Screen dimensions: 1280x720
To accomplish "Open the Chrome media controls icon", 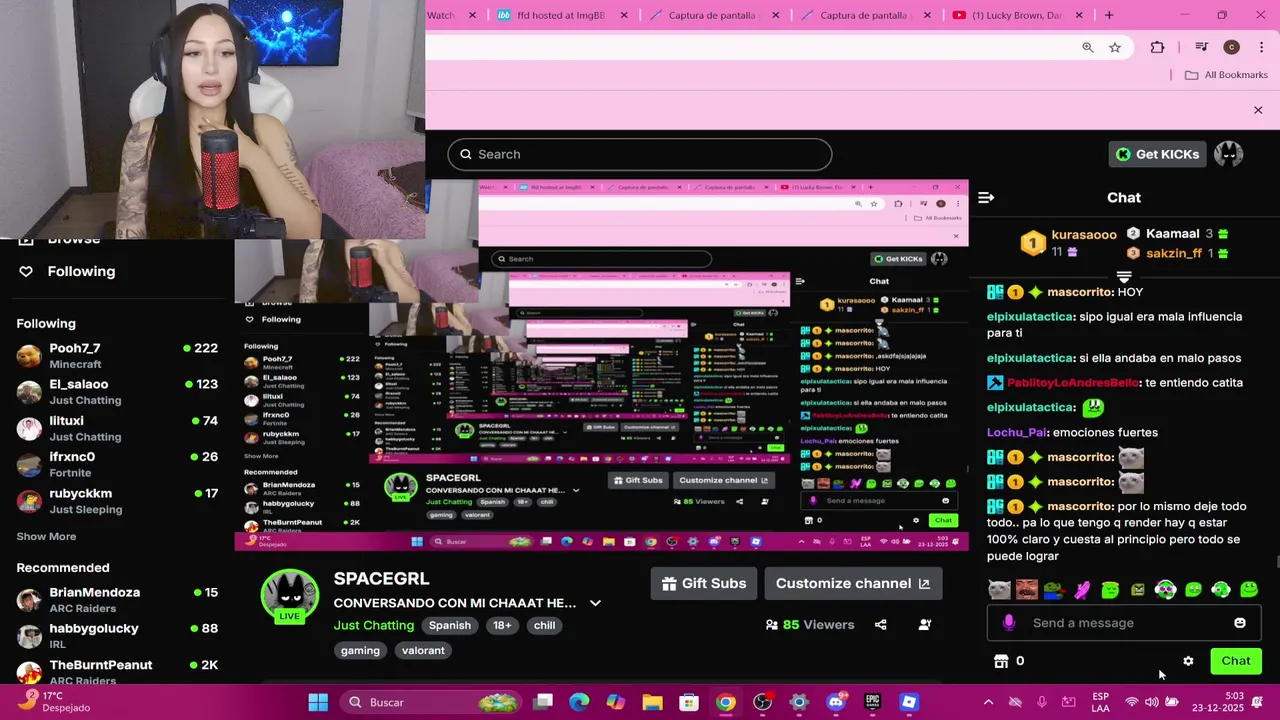I will click(1202, 47).
